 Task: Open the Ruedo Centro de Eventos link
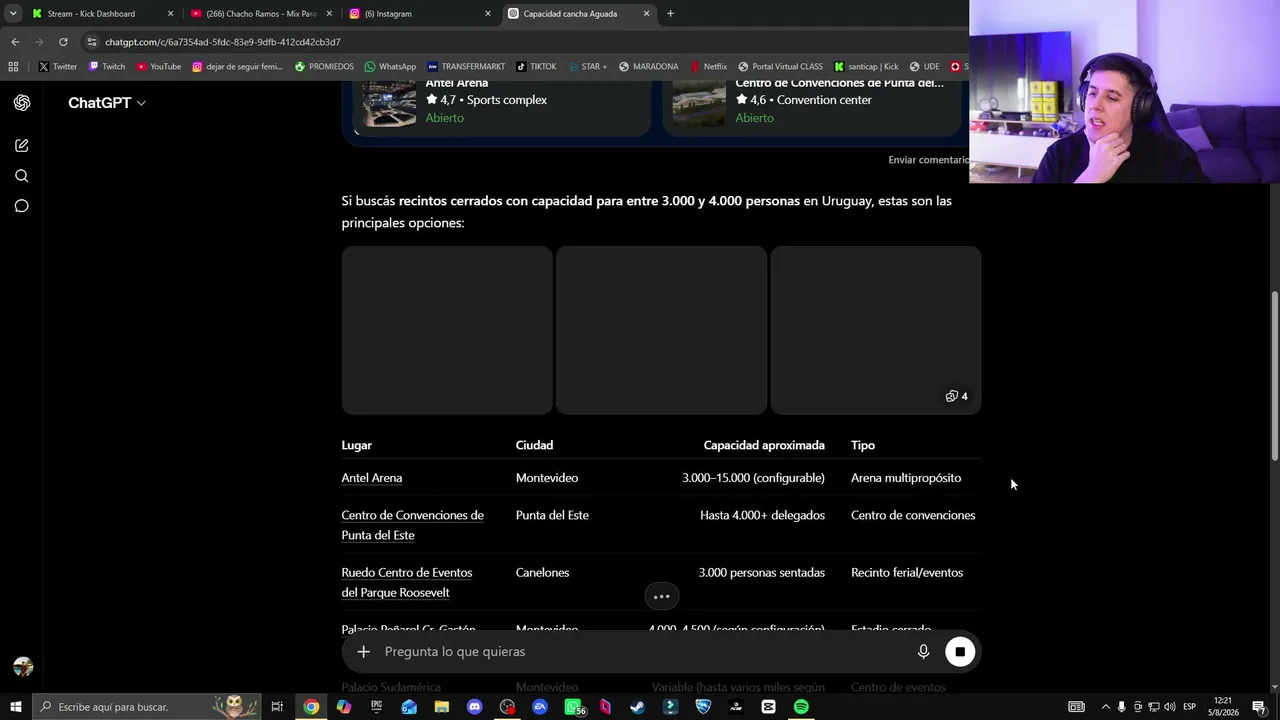pyautogui.click(x=406, y=582)
